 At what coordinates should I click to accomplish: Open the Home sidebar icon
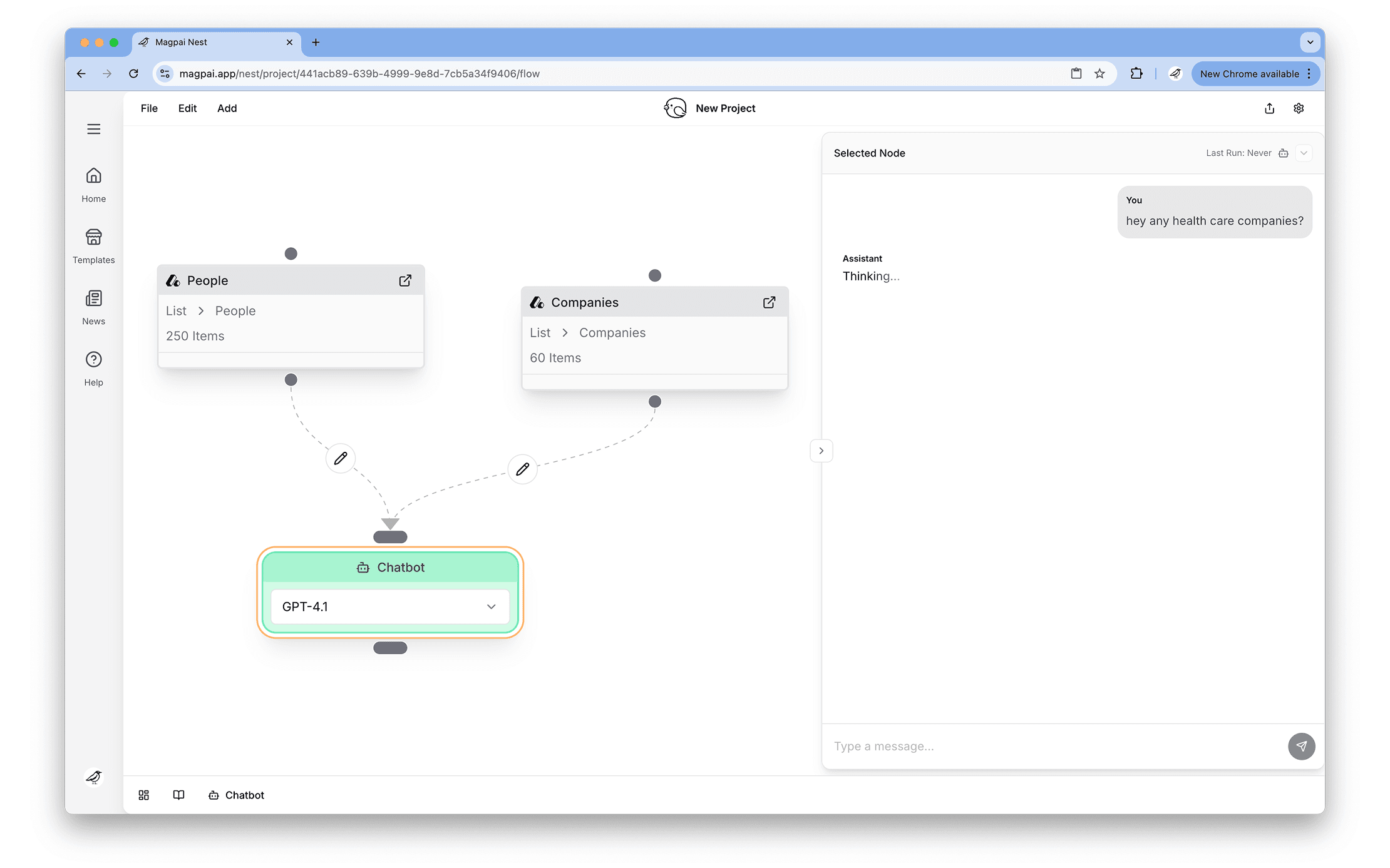pyautogui.click(x=93, y=176)
